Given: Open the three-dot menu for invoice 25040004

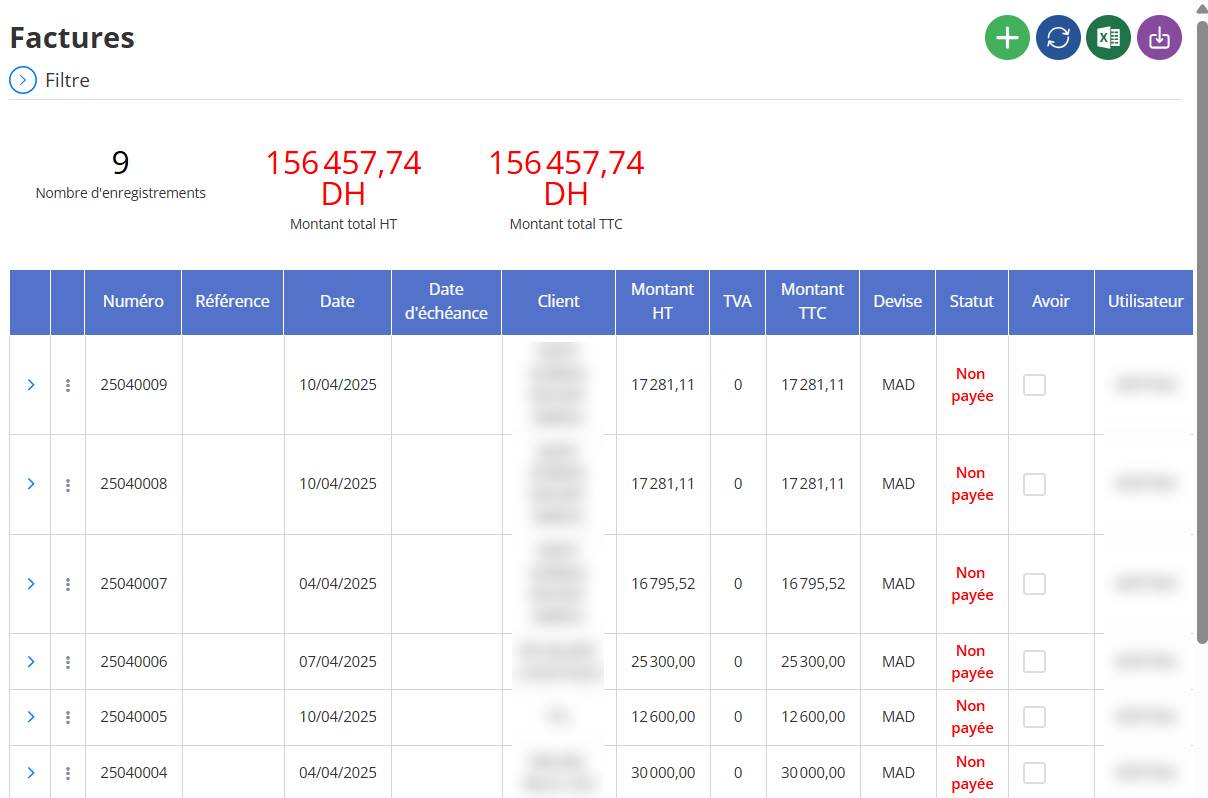Looking at the screenshot, I should [x=68, y=773].
